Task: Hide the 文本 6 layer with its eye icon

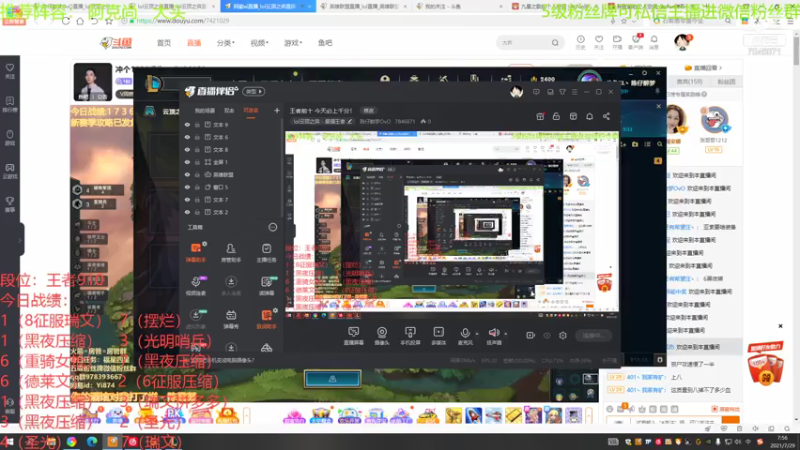Action: pyautogui.click(x=187, y=137)
